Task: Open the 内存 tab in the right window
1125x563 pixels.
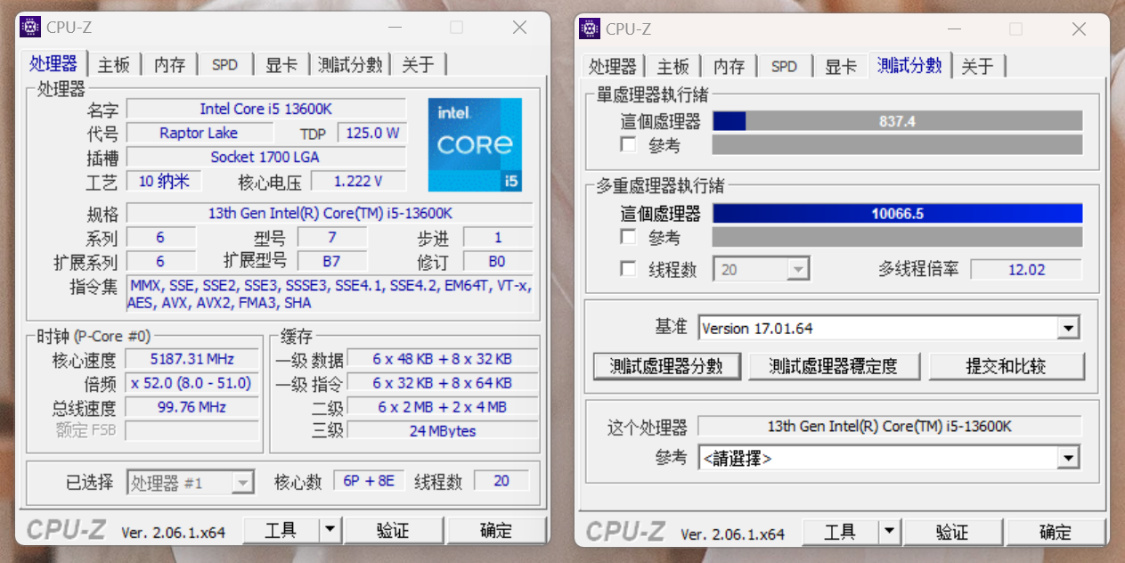Action: coord(729,67)
